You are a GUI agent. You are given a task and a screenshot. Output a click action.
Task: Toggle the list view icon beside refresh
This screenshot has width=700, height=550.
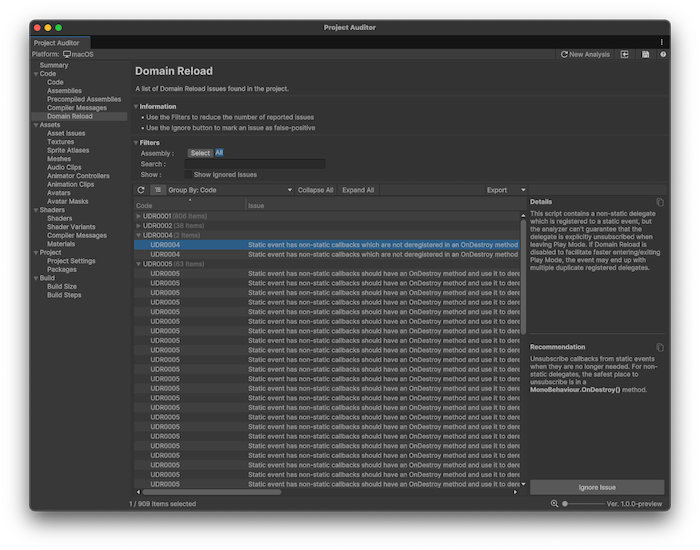(158, 190)
